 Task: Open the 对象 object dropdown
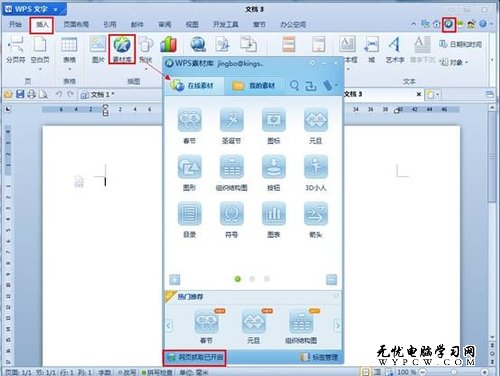(x=454, y=62)
